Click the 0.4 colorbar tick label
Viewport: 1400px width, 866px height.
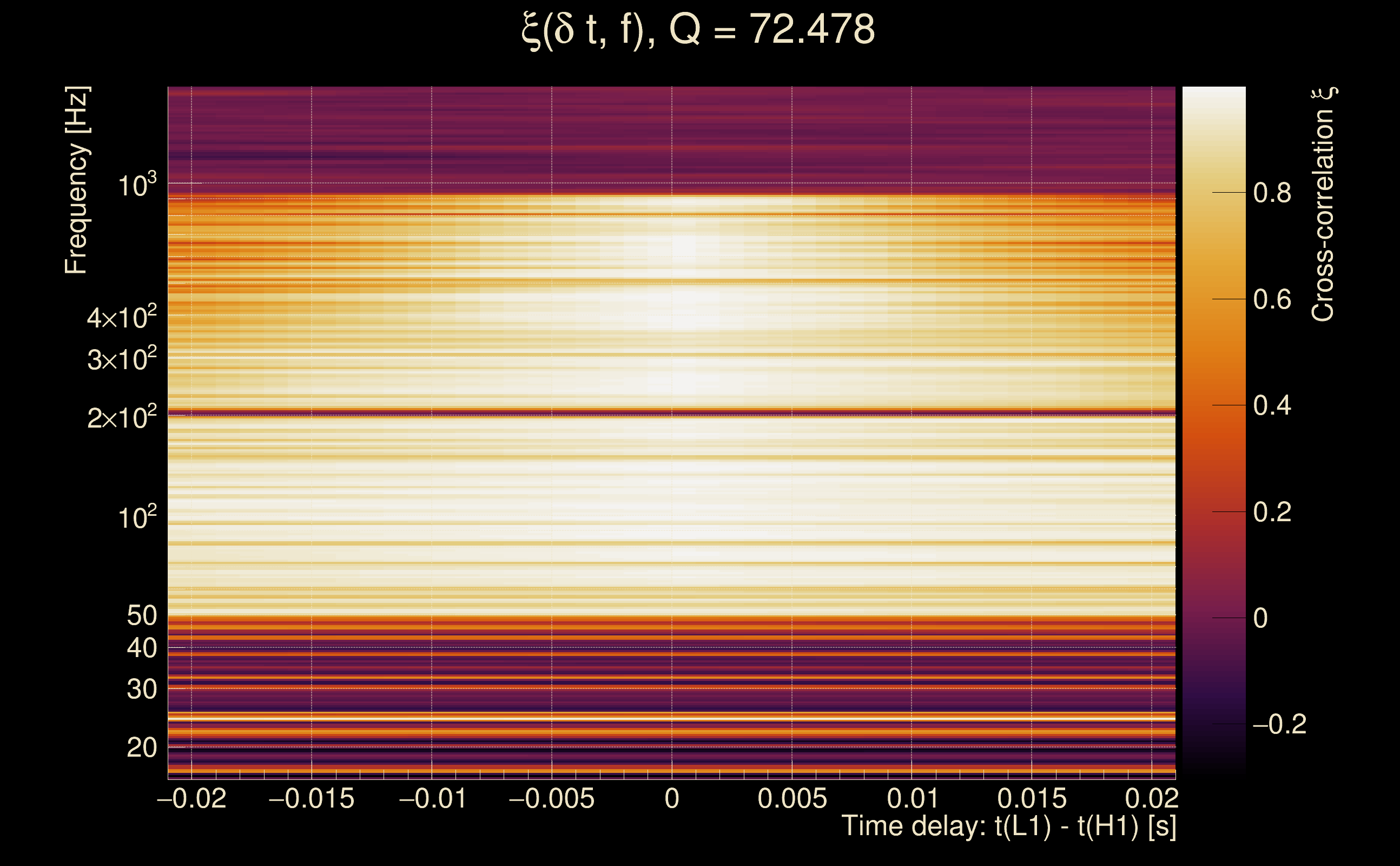click(1272, 405)
